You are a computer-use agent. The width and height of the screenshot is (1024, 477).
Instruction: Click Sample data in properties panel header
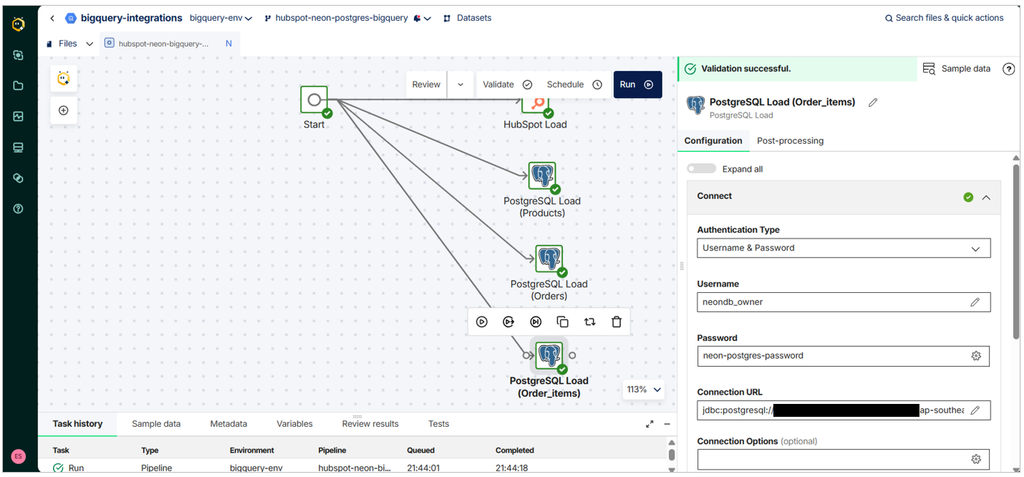click(x=957, y=69)
